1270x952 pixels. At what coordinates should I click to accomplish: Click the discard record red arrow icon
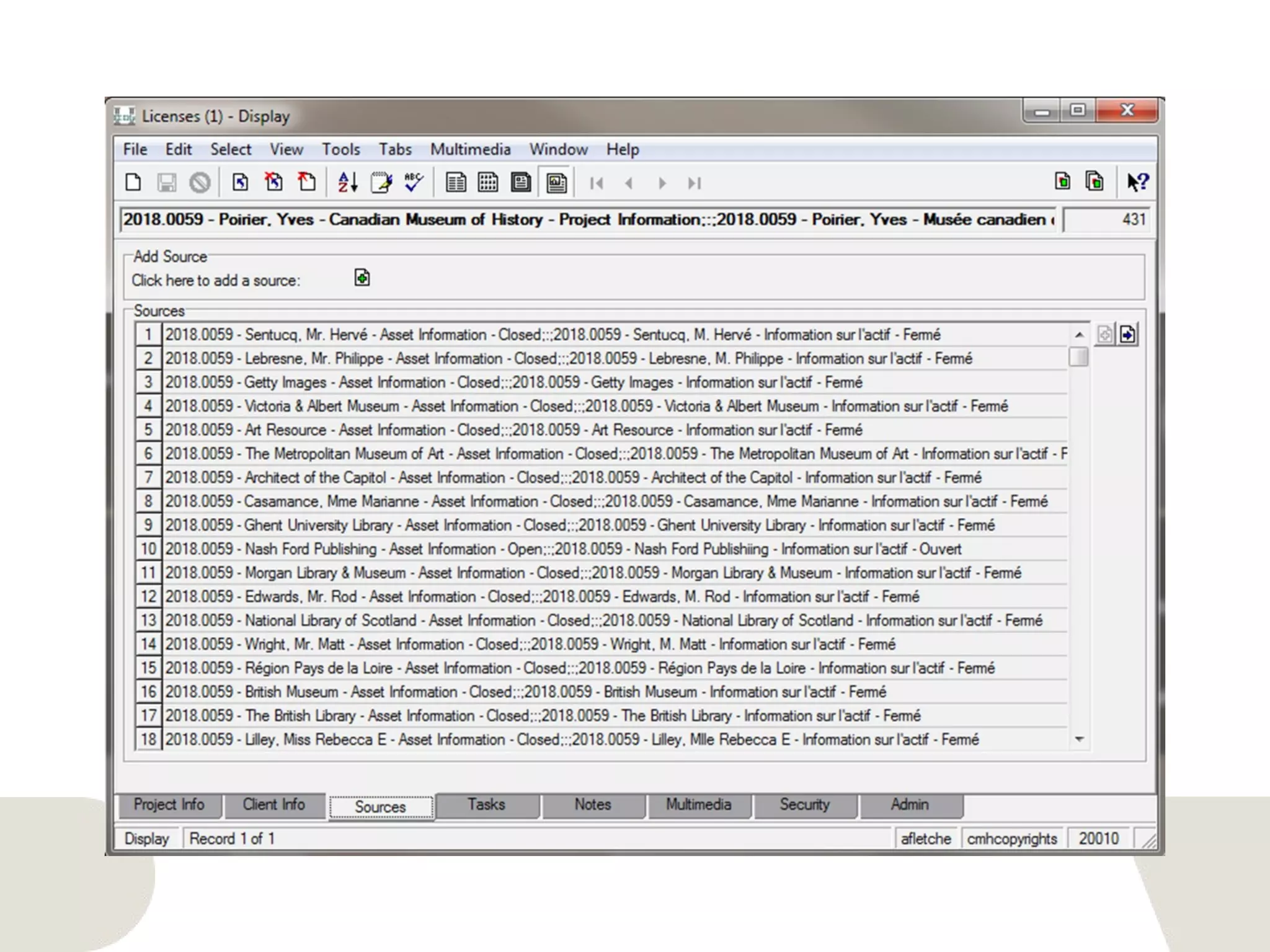tap(306, 183)
